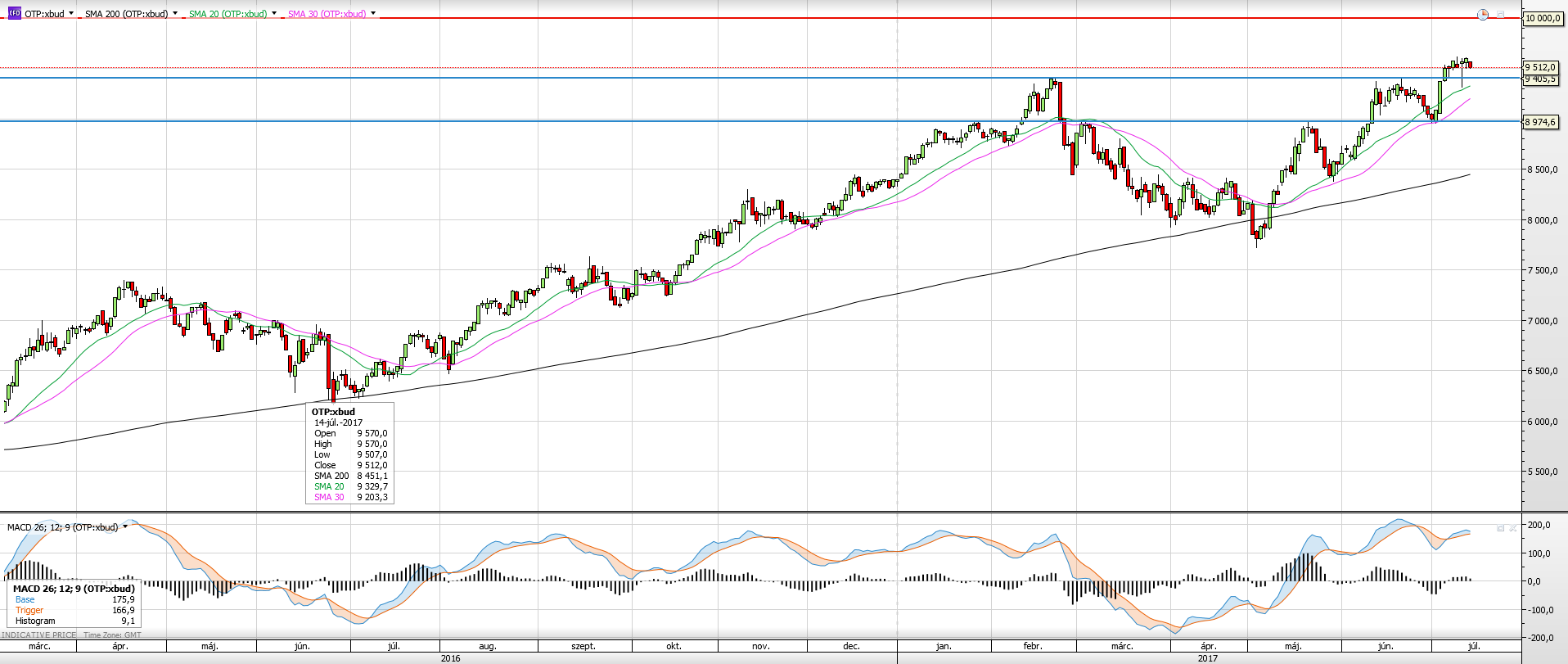Viewport: 1568px width, 664px height.
Task: Click the 'nov.' month on the time axis
Action: (x=761, y=646)
